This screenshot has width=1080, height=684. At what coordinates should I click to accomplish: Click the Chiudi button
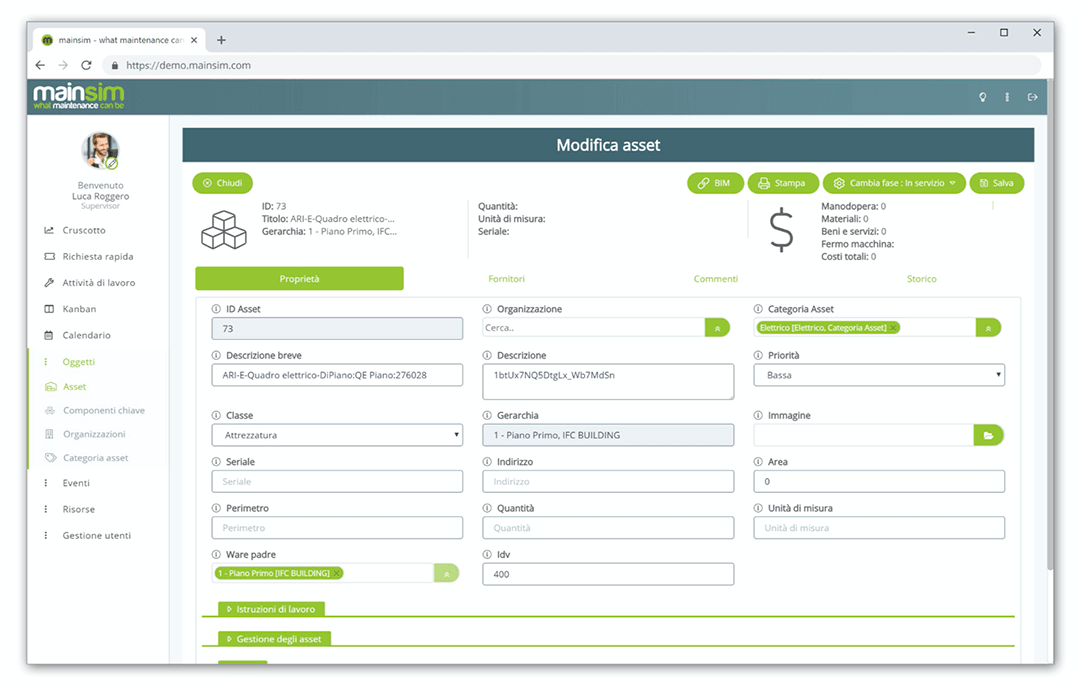[222, 183]
